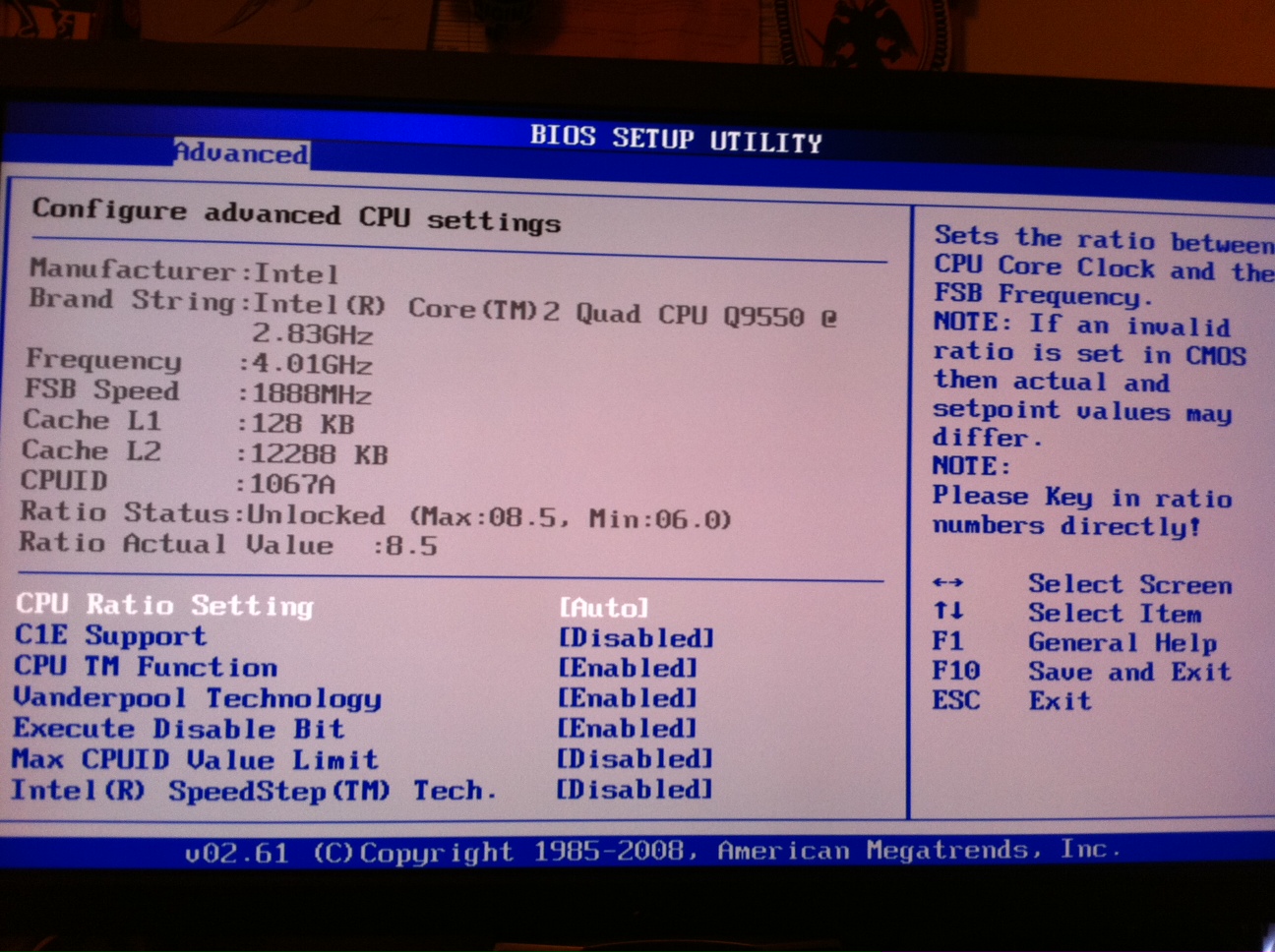Click the Exit help entry
This screenshot has height=952, width=1275.
point(1061,701)
